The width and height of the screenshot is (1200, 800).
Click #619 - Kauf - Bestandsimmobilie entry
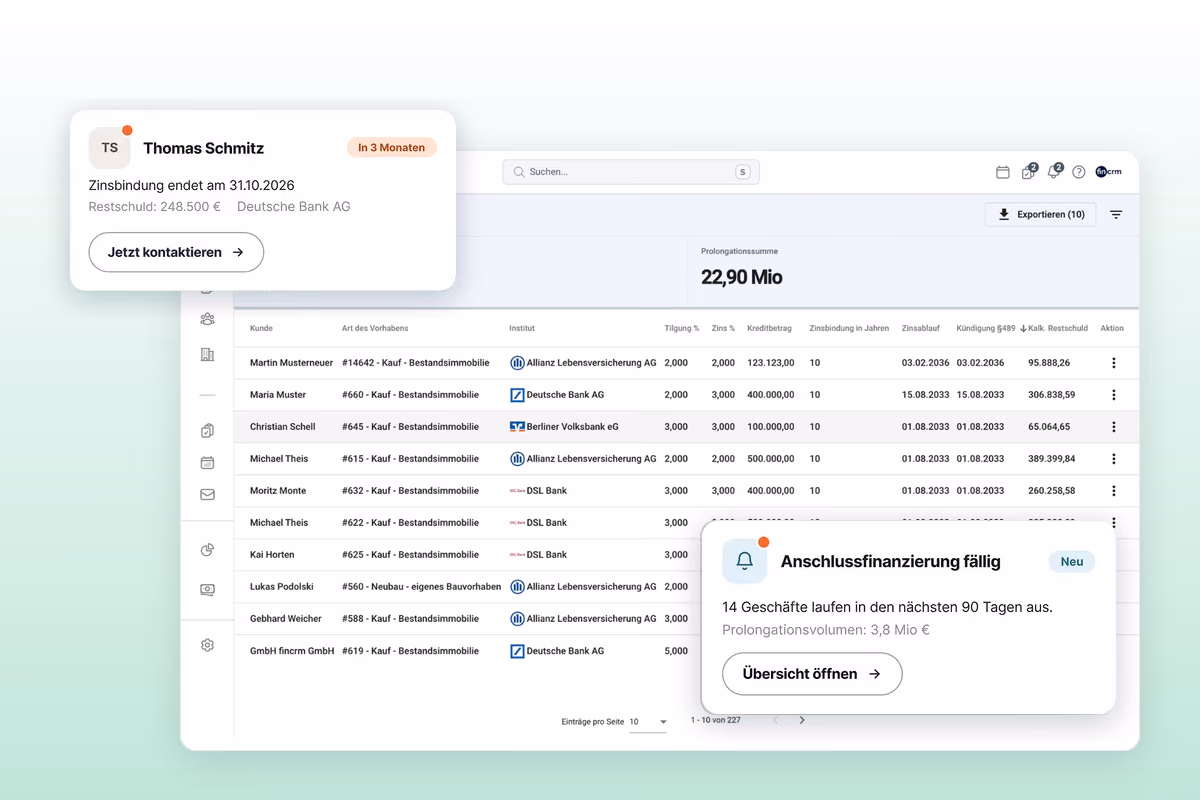point(410,651)
